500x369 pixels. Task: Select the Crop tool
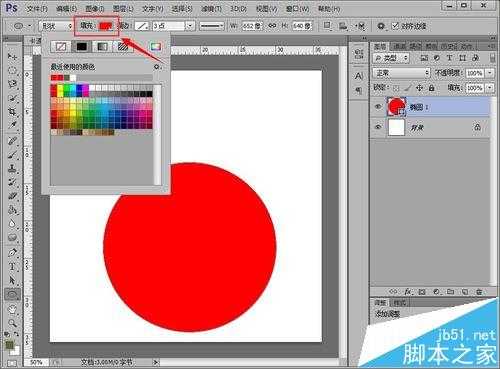coord(12,111)
